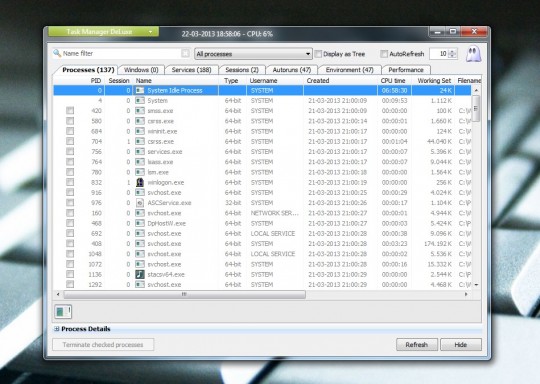Expand the Process Details section
Image resolution: width=540 pixels, height=384 pixels.
(x=56, y=329)
